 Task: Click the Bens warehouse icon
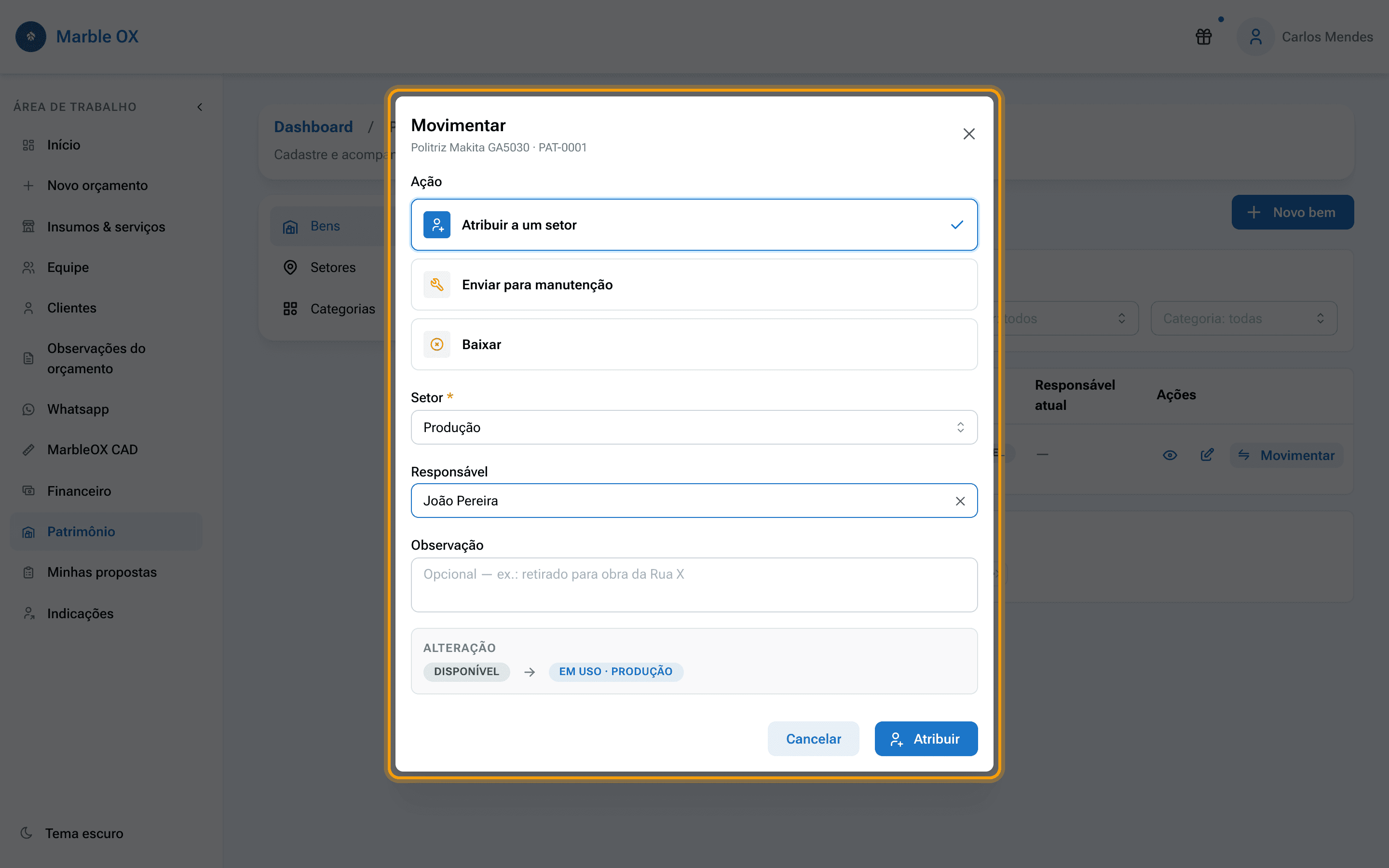tap(290, 227)
